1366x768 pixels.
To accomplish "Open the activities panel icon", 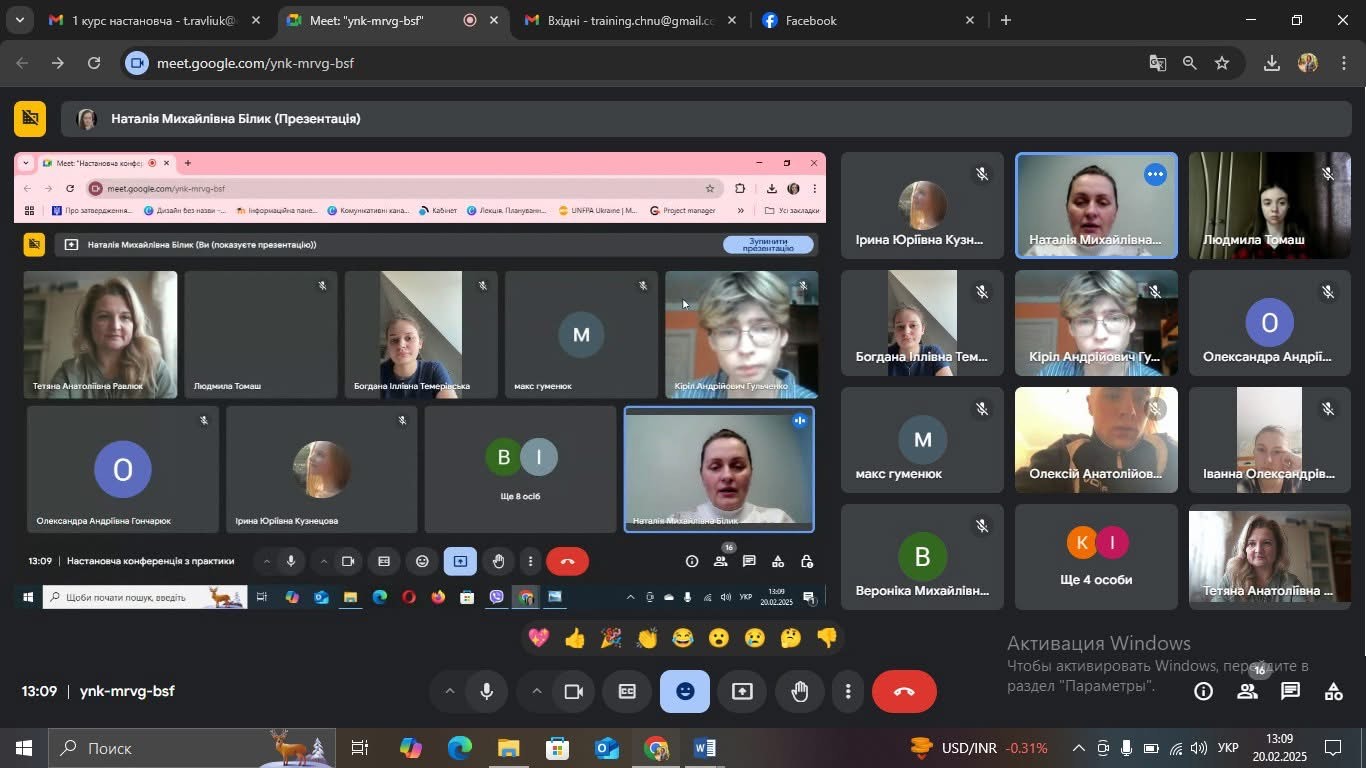I will [1333, 691].
